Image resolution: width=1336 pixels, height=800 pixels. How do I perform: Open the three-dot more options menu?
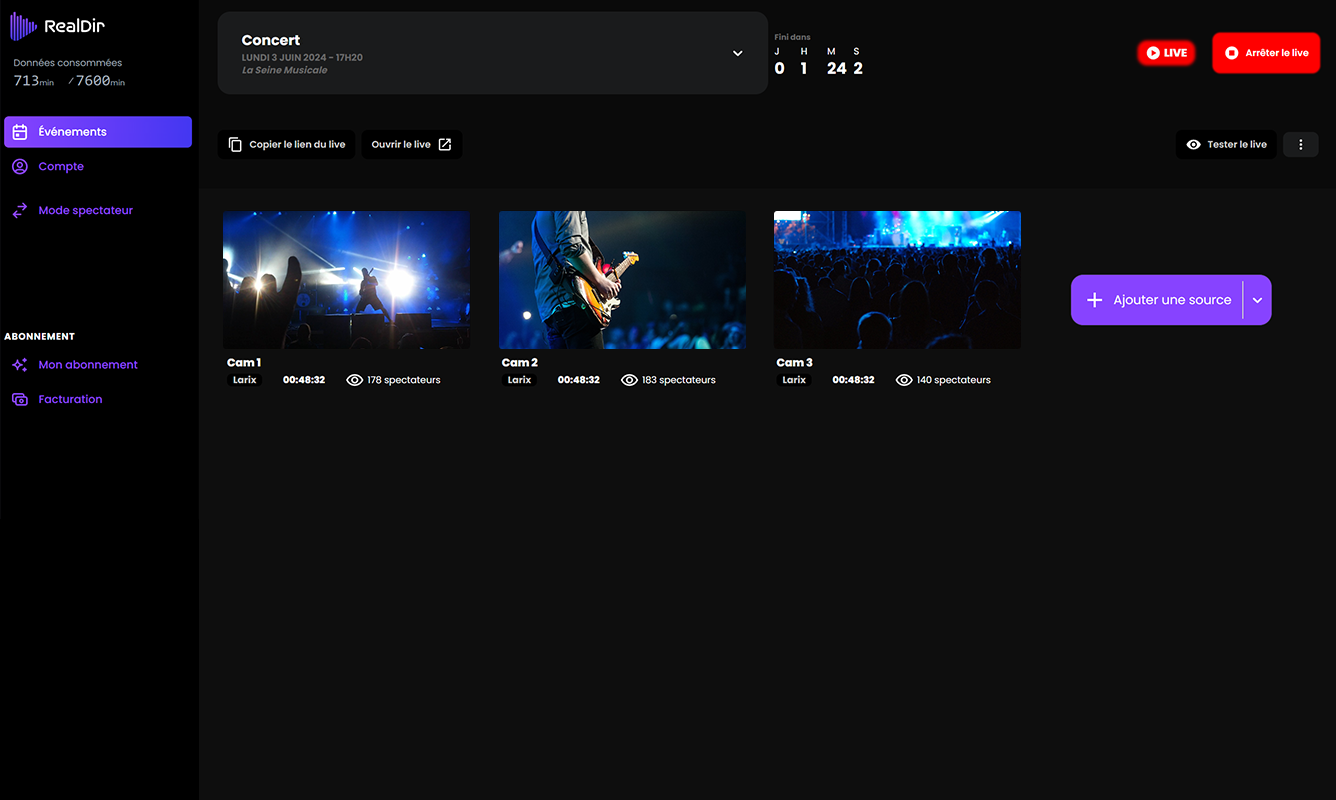tap(1300, 145)
